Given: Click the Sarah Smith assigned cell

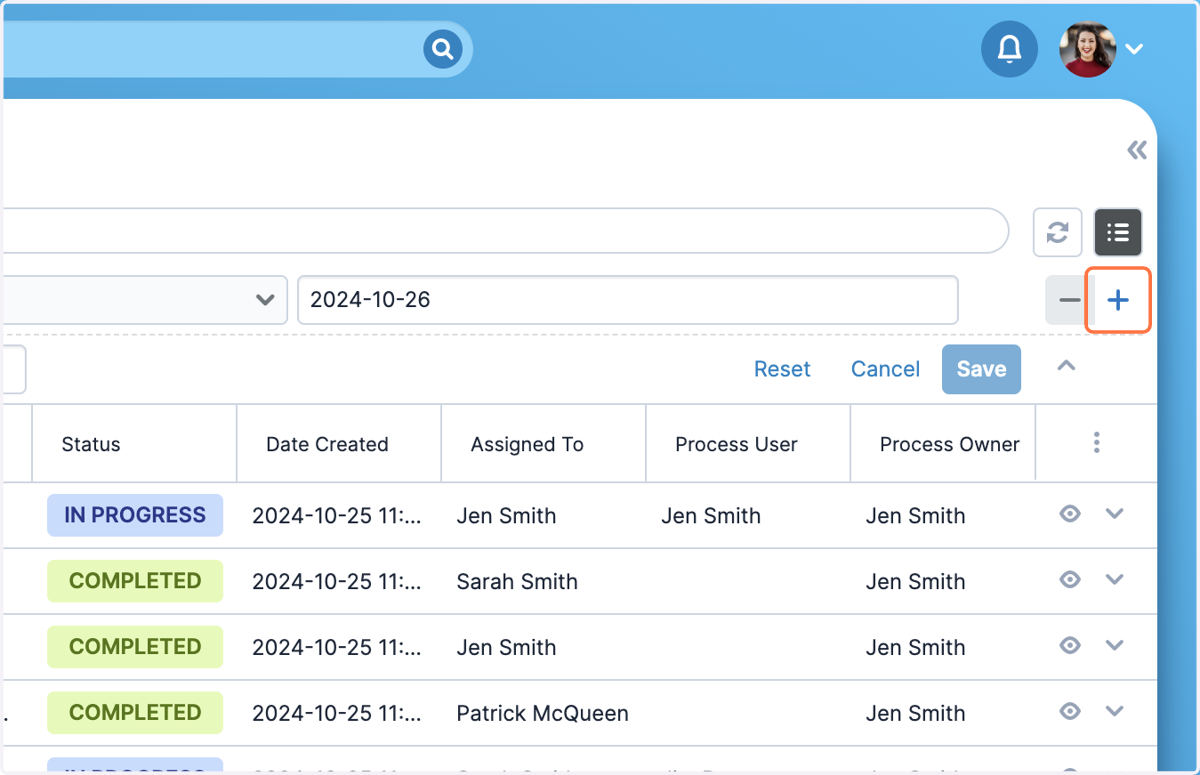Looking at the screenshot, I should coord(517,582).
